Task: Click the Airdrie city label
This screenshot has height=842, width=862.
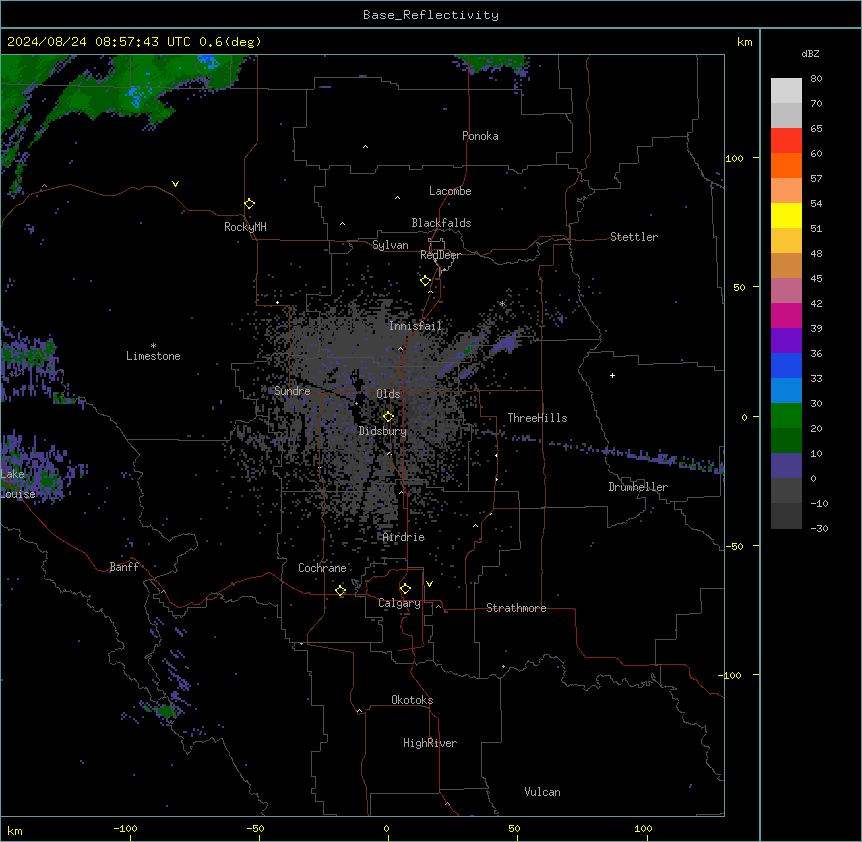Action: [x=403, y=537]
